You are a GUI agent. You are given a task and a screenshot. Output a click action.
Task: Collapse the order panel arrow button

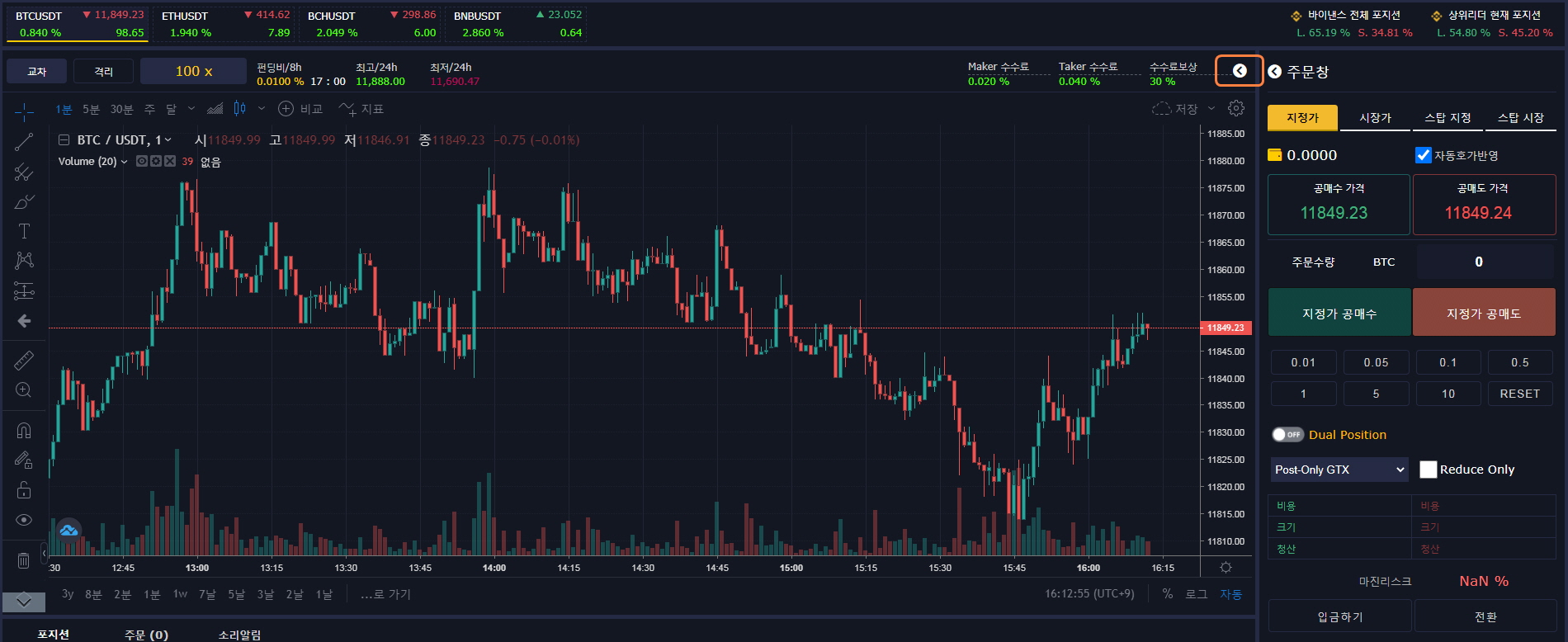pyautogui.click(x=1240, y=71)
